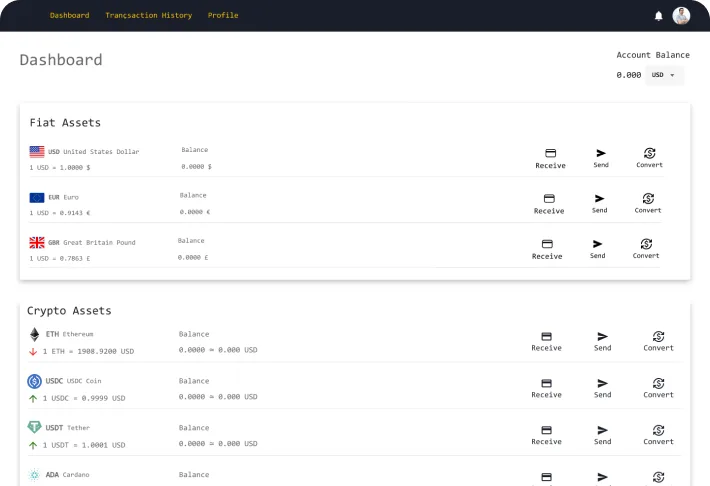710x486 pixels.
Task: Click the red down arrow beside ETH rate
Action: point(33,351)
